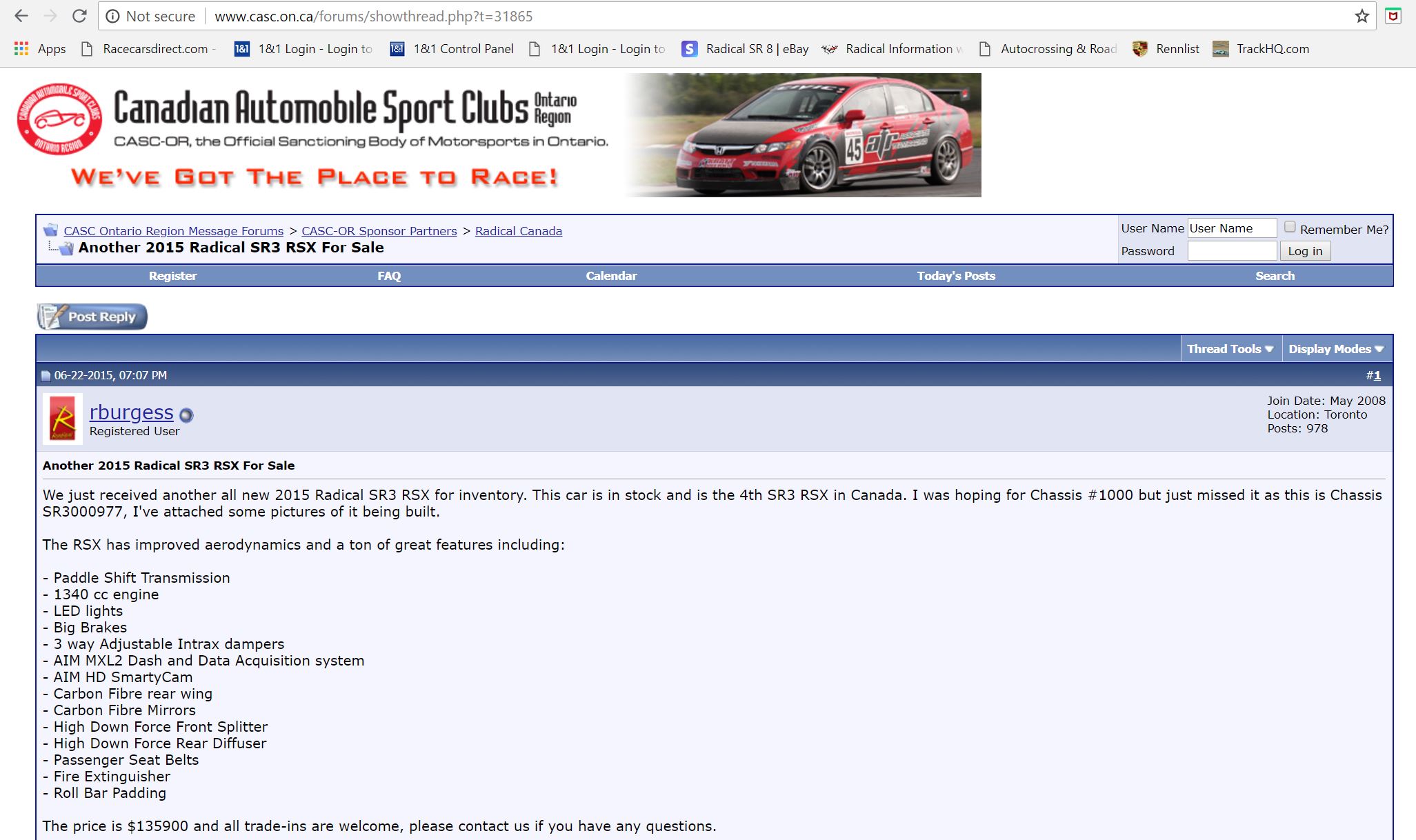This screenshot has width=1416, height=840.
Task: Open the first 1&1 Login bookmark
Action: (304, 49)
